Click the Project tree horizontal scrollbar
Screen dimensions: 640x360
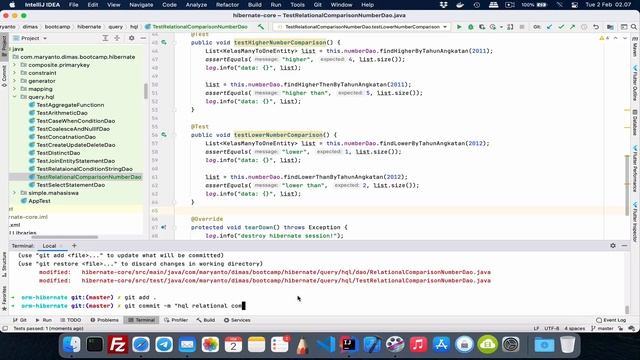click(64, 237)
